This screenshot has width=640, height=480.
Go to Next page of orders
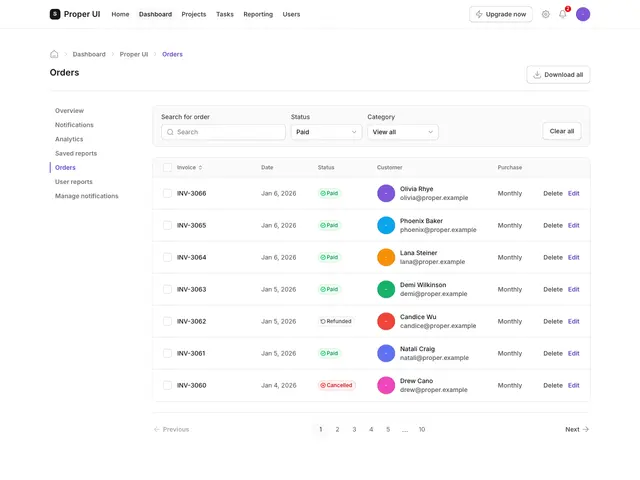(577, 429)
